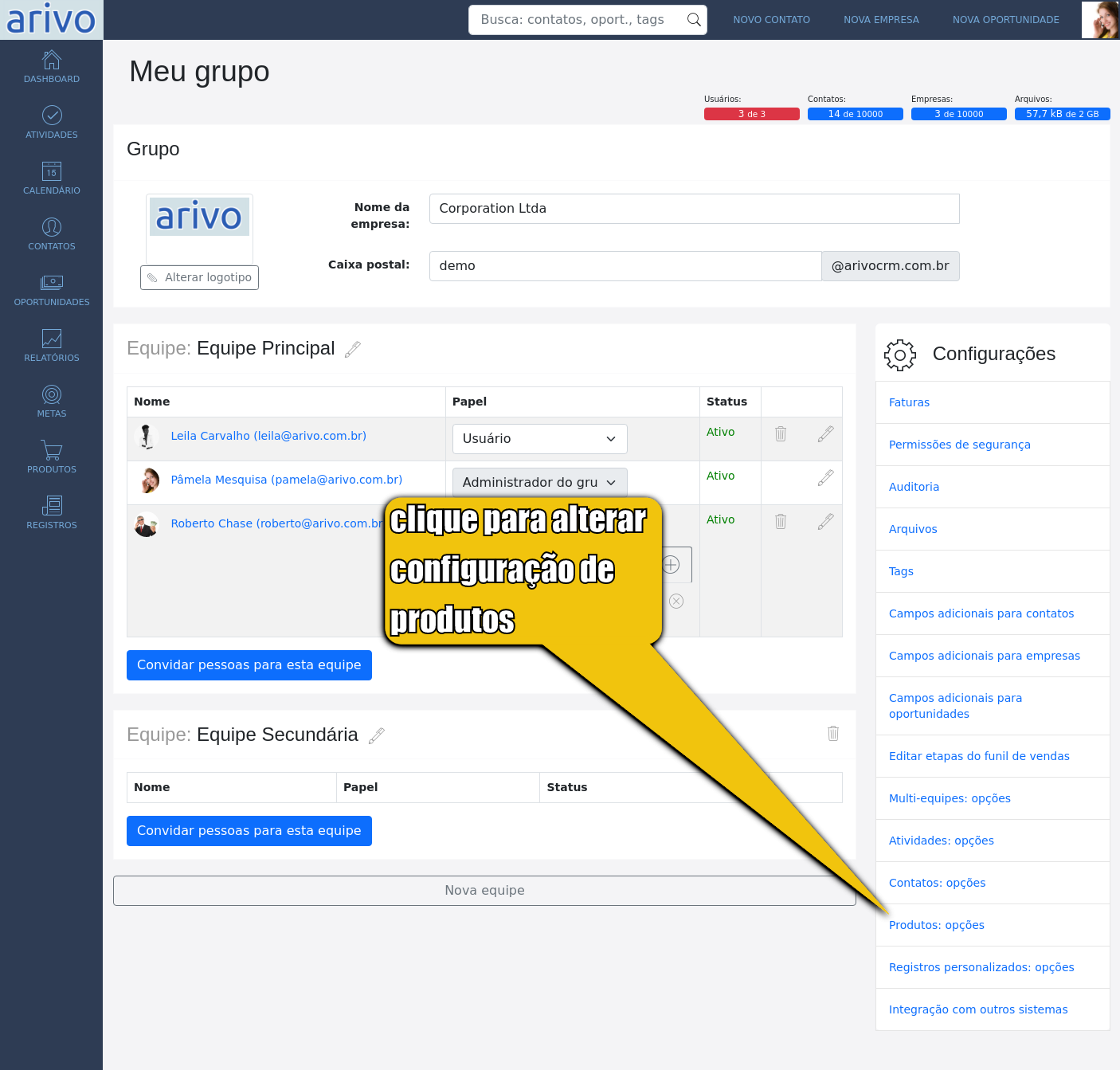The width and height of the screenshot is (1120, 1070).
Task: Open Registros personalizados: opções link
Action: pos(981,967)
